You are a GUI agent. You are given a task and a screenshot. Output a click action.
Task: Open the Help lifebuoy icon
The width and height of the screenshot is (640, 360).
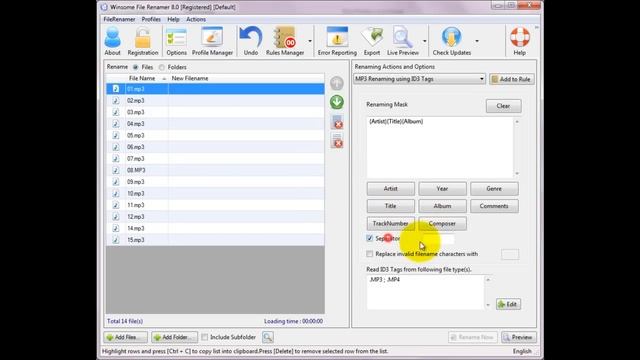click(520, 41)
